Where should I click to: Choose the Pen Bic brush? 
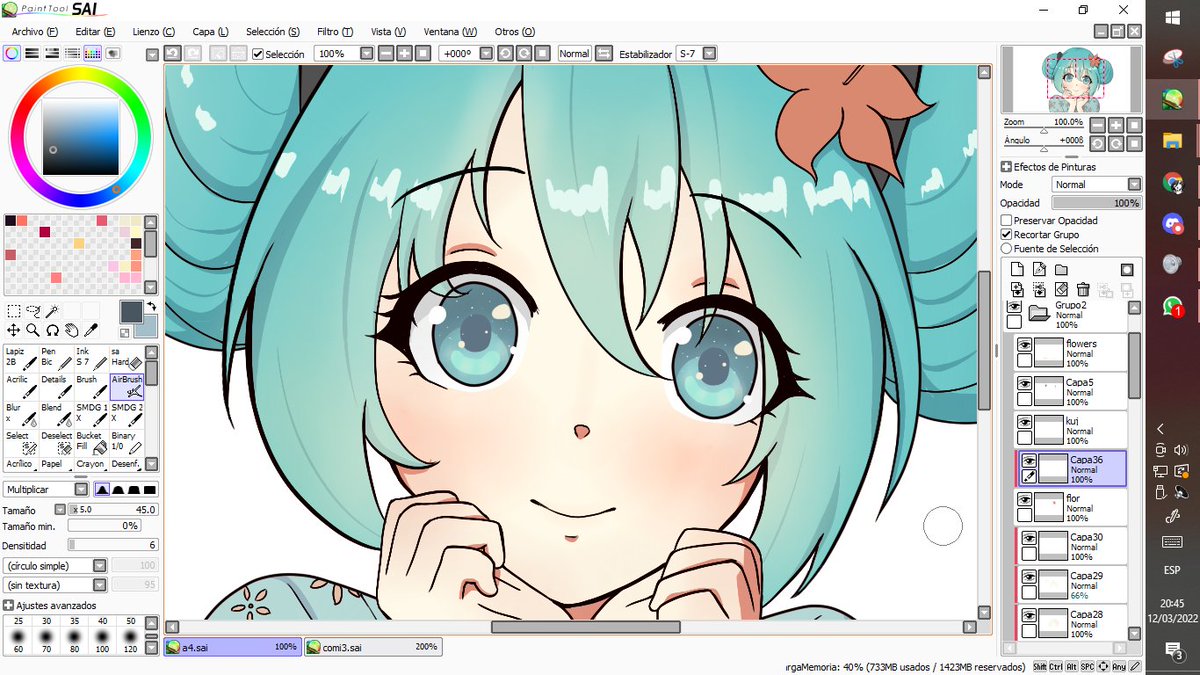pos(55,359)
